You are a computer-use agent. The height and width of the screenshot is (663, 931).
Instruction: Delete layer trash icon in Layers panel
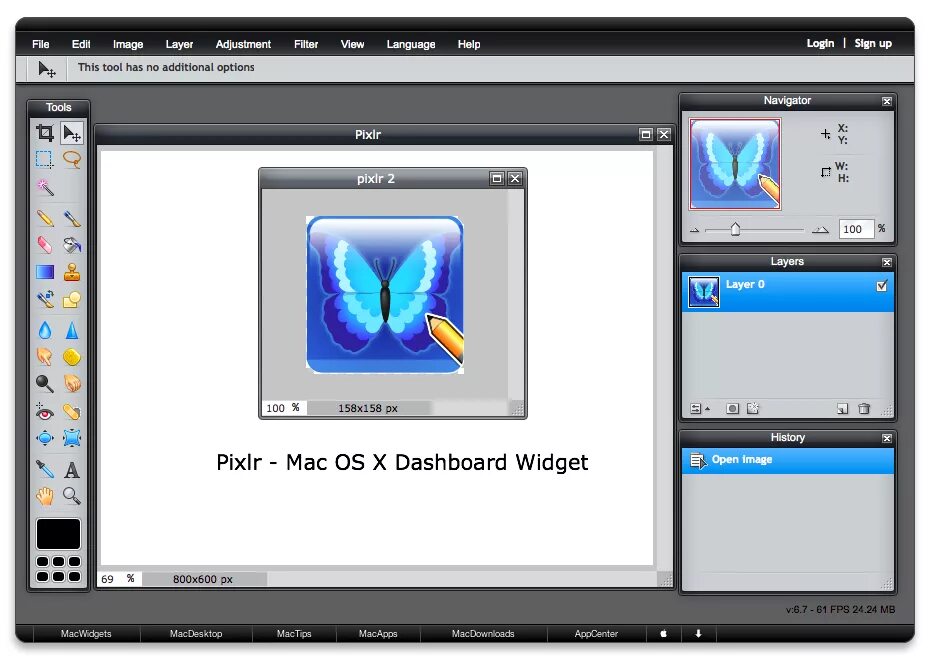point(864,408)
